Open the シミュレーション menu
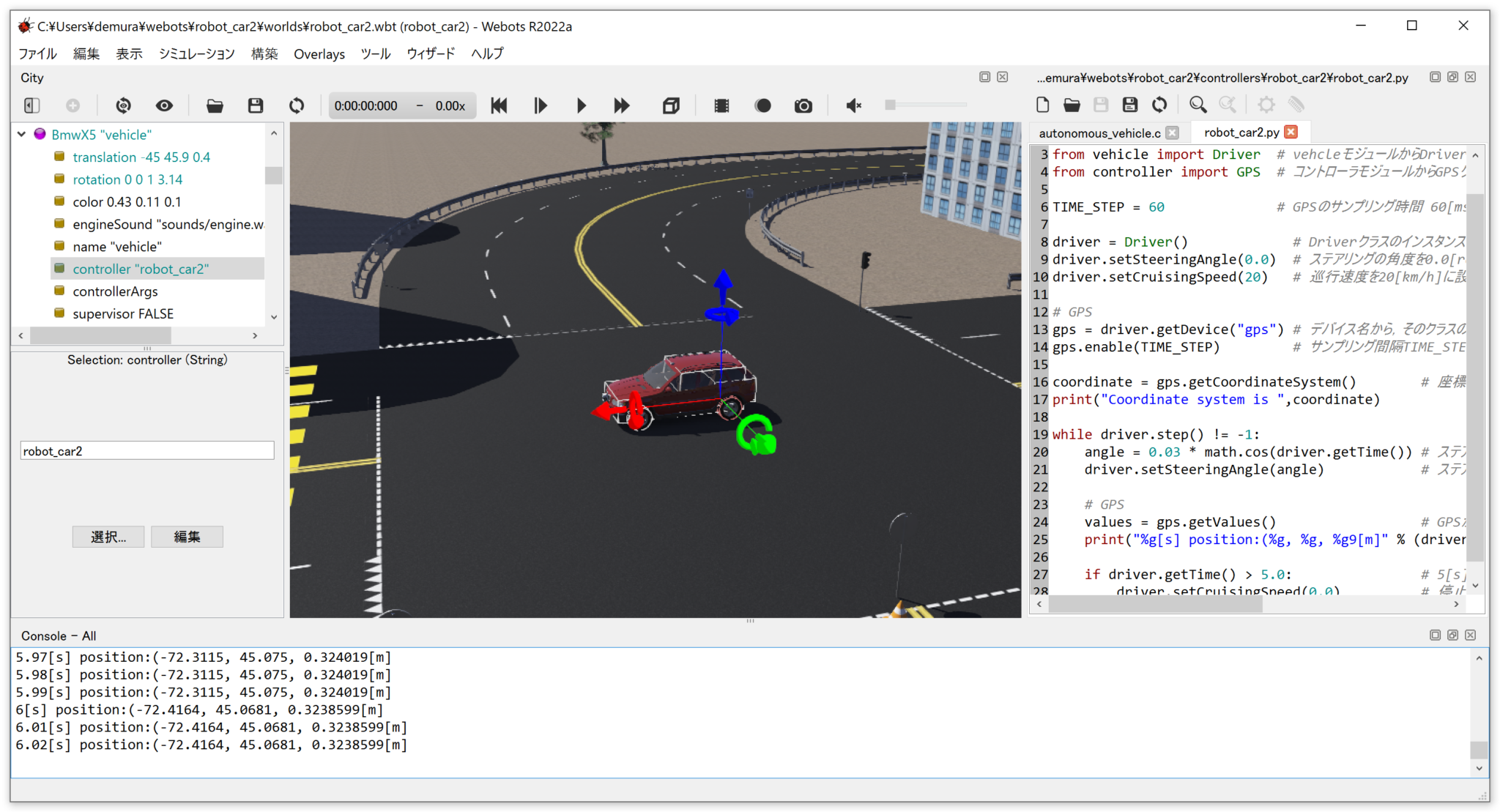The image size is (1500, 812). tap(196, 53)
